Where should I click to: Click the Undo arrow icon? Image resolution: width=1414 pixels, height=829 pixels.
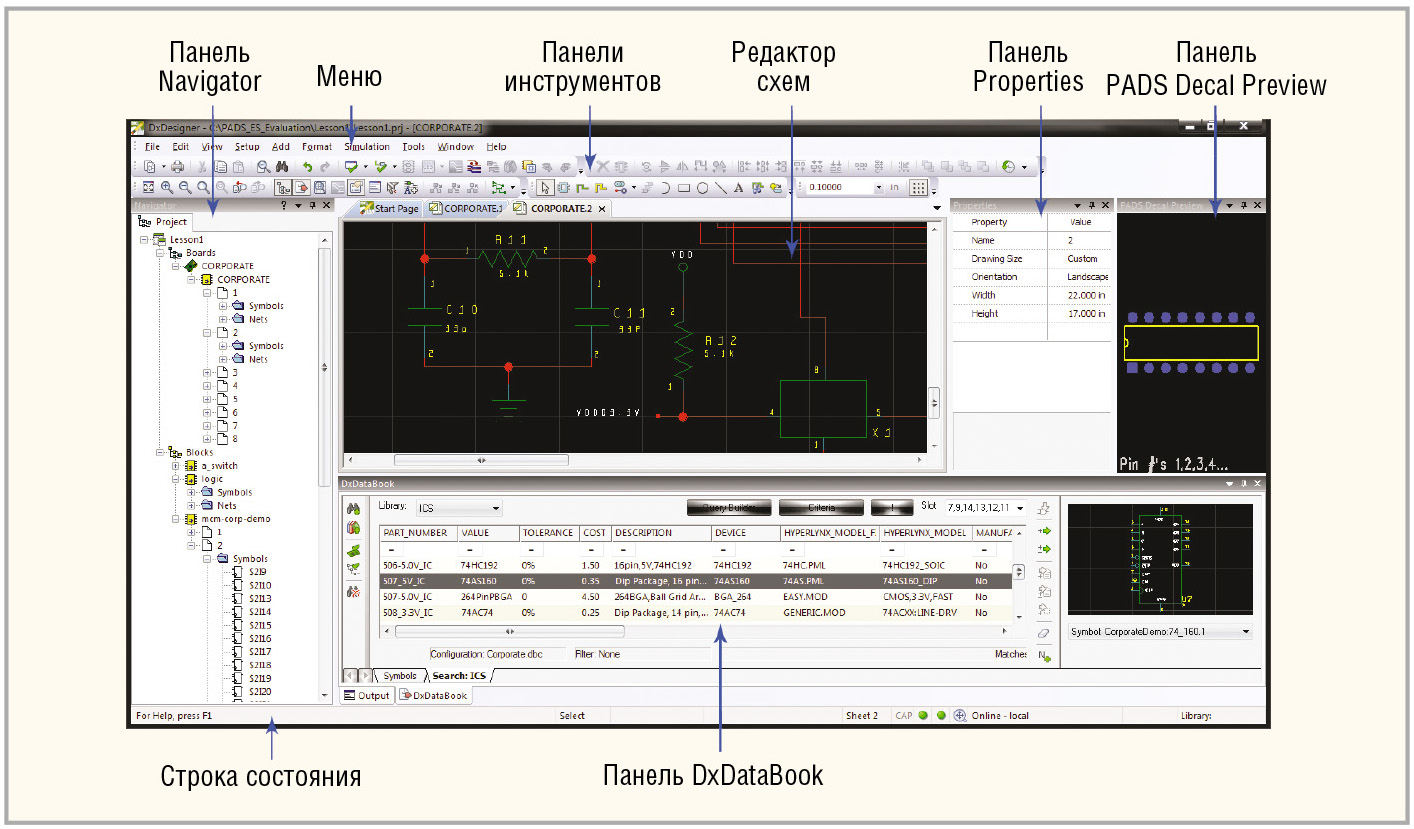[x=308, y=167]
